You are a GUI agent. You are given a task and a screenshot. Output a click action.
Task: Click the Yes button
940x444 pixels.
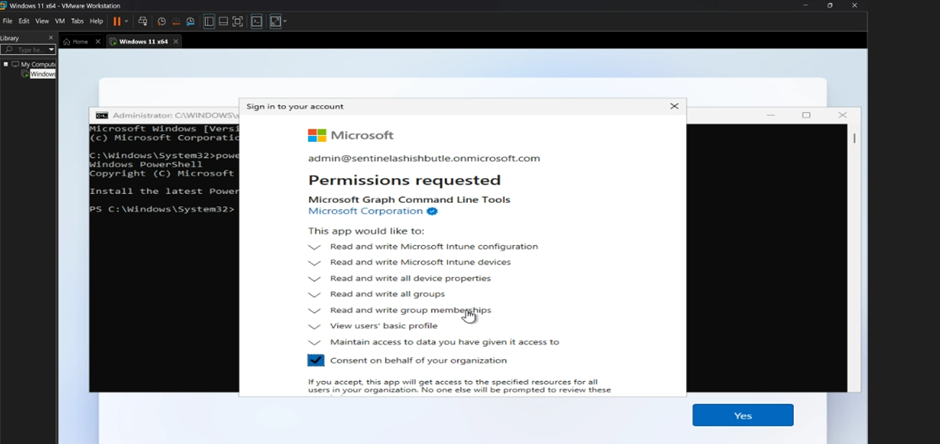742,415
